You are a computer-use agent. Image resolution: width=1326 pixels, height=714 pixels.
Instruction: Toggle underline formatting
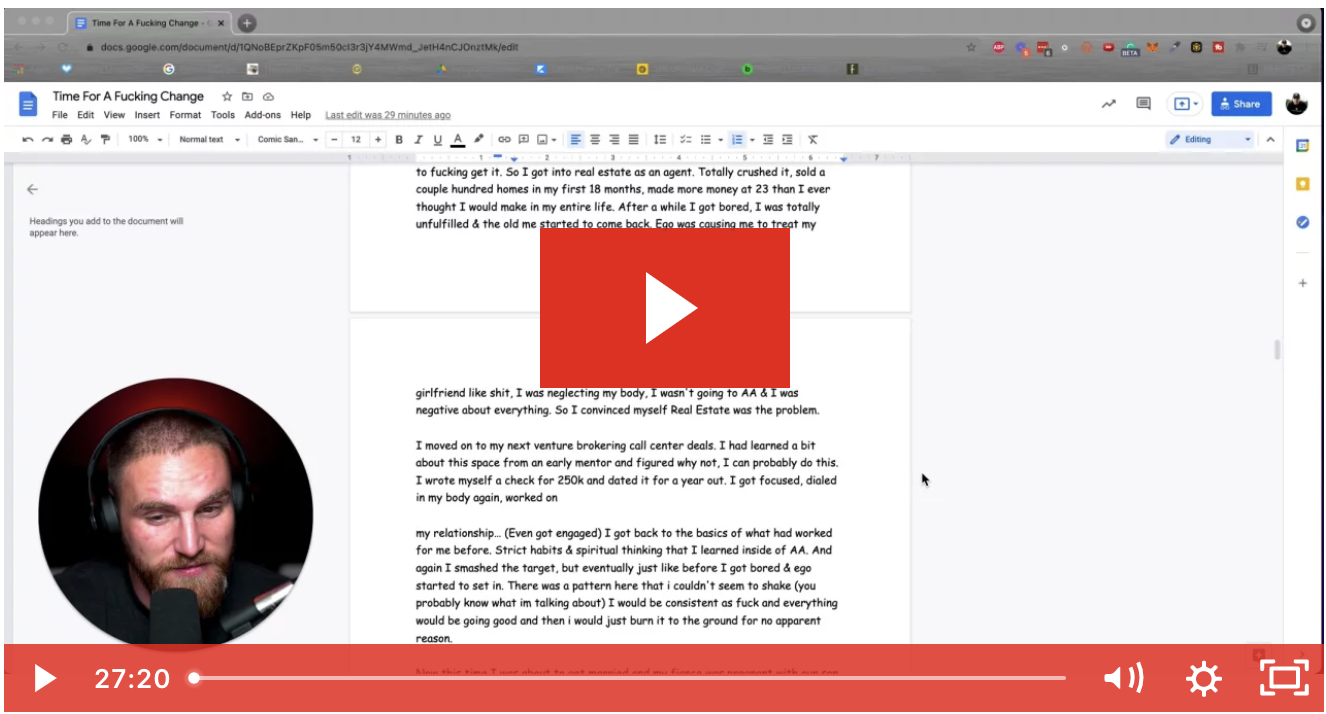pos(437,140)
